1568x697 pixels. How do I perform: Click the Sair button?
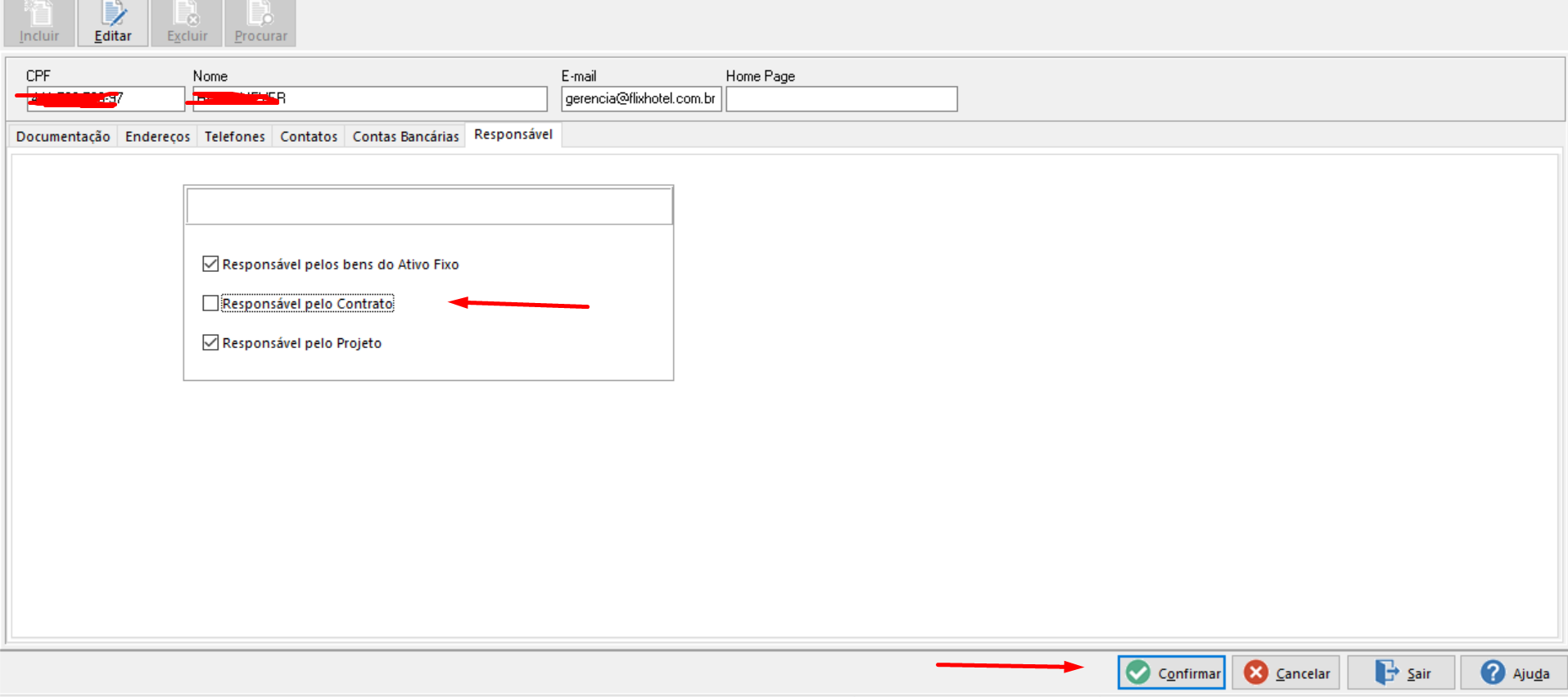[x=1401, y=672]
